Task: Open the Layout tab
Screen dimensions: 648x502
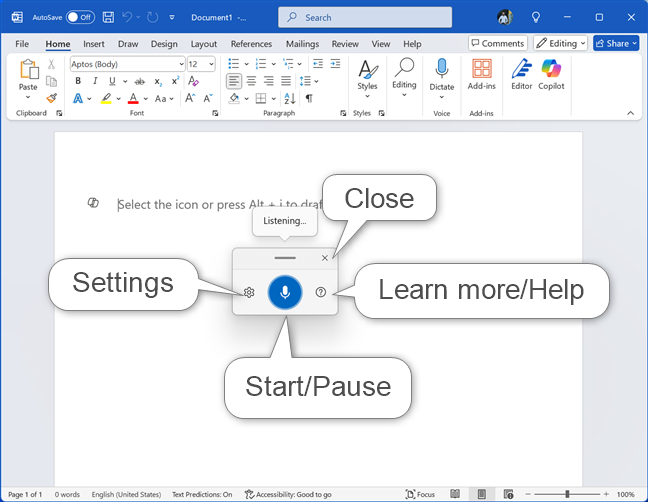Action: tap(204, 44)
